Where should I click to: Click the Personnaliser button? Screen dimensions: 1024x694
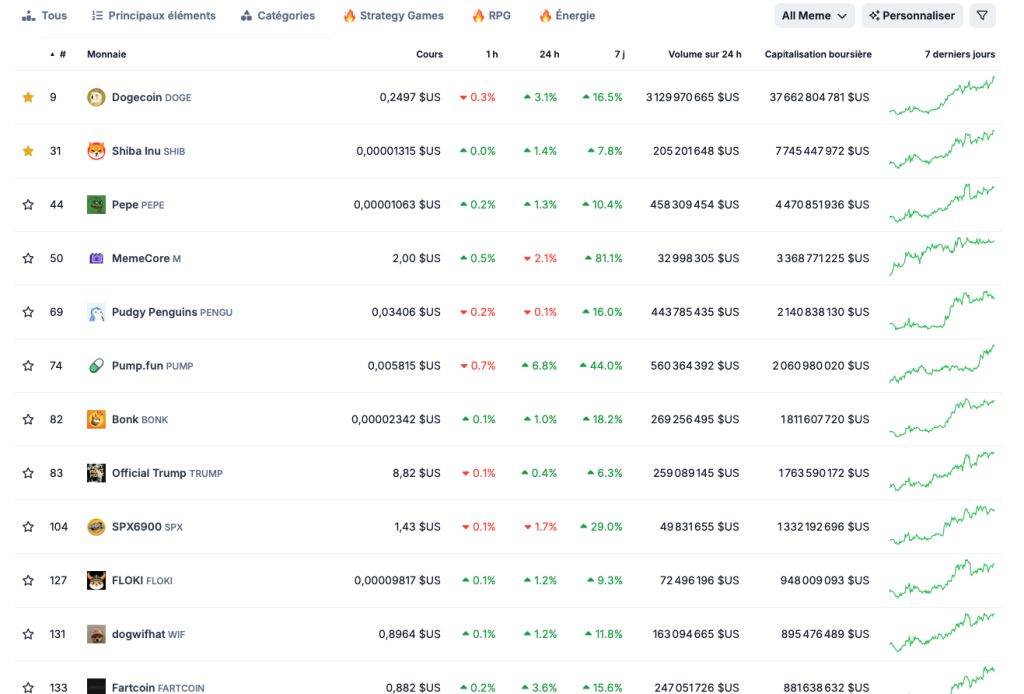[x=912, y=16]
